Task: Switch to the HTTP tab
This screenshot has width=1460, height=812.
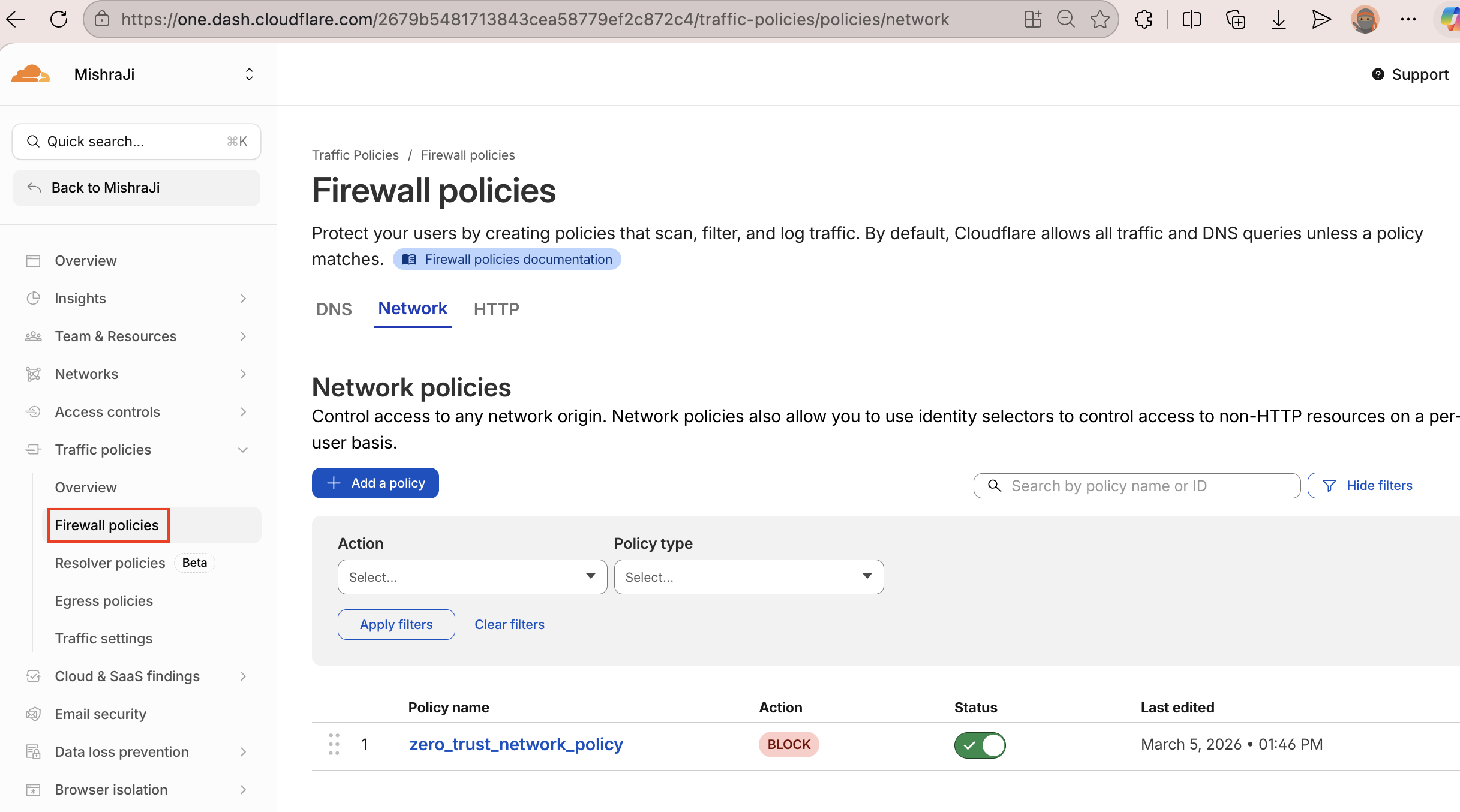Action: click(496, 309)
